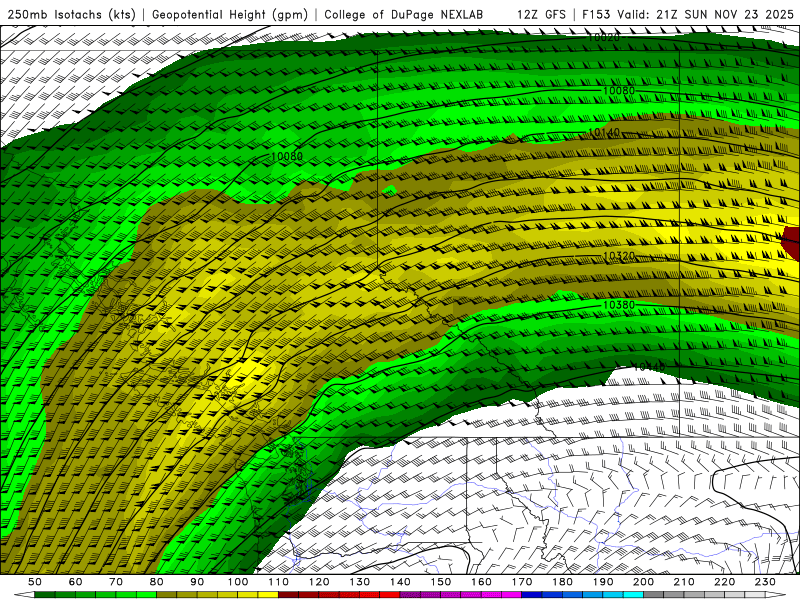The image size is (800, 600).
Task: Click the '220' color bar scale label
Action: coord(724,582)
